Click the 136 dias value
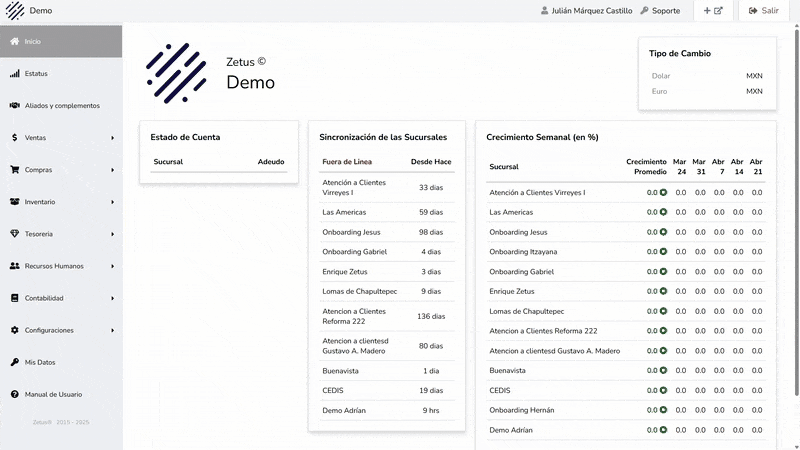Screen dimensions: 800x450 pyautogui.click(x=431, y=316)
